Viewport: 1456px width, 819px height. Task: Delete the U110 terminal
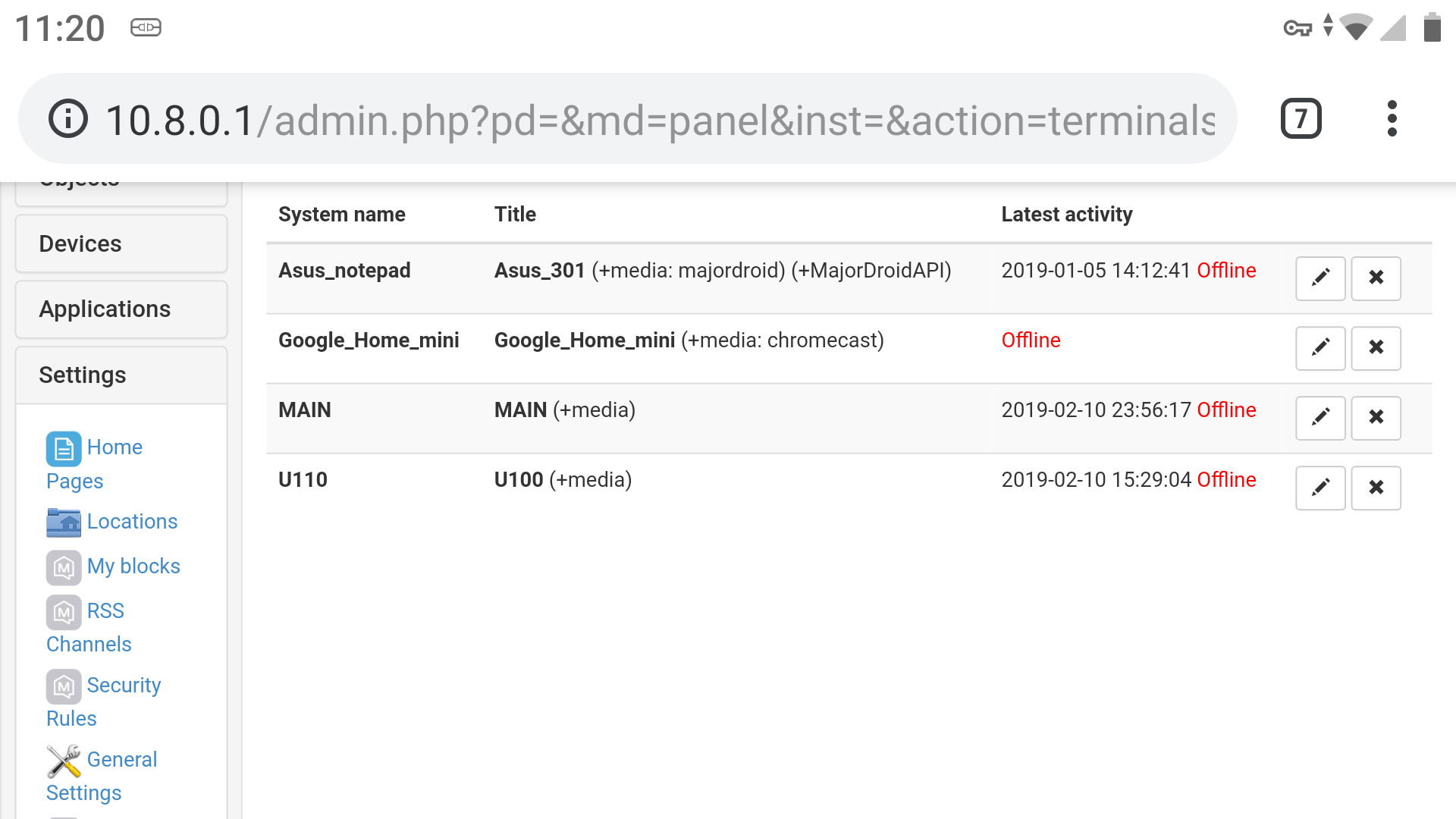1376,488
